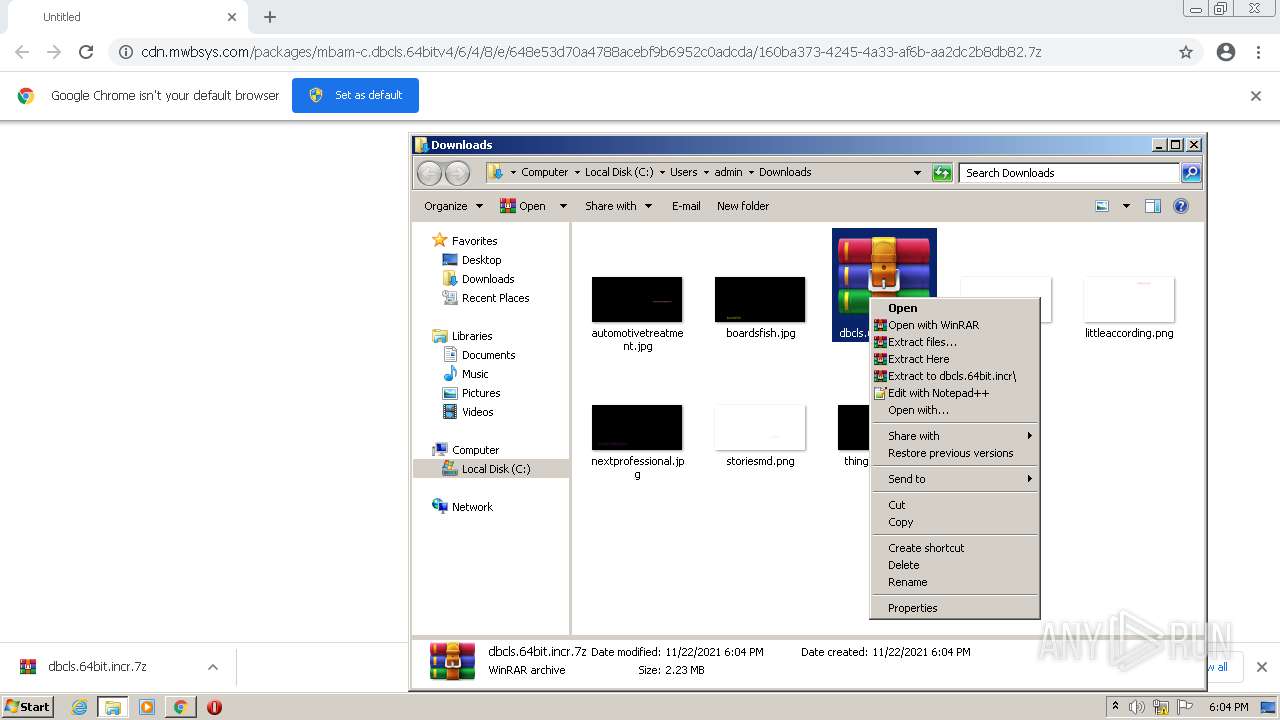Open the address bar history dropdown
Viewport: 1280px width, 720px height.
point(917,173)
